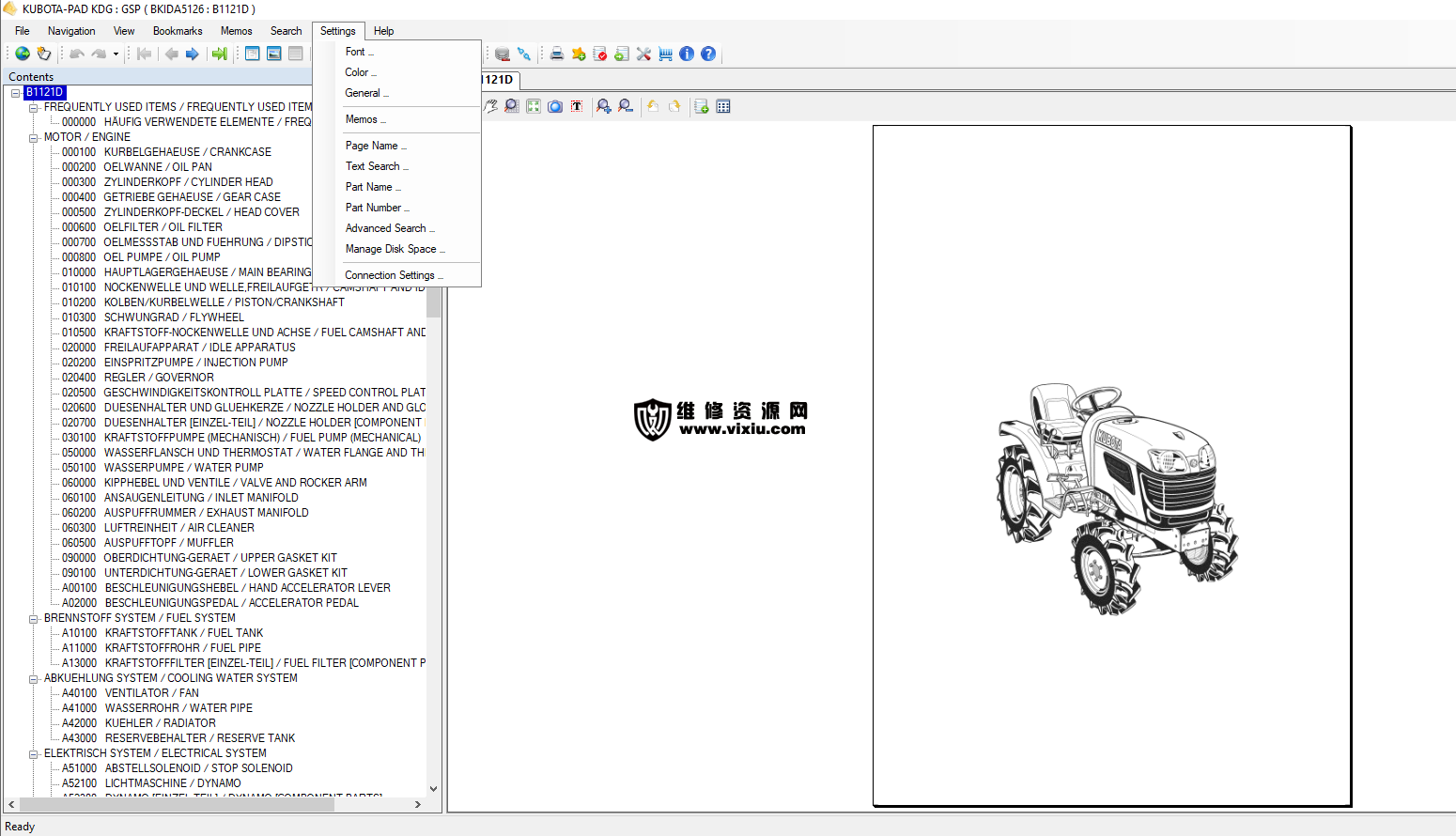Select tree item A10100 KRAFTSTOFFTANK / FUEL TANK
The image size is (1456, 836).
(163, 633)
